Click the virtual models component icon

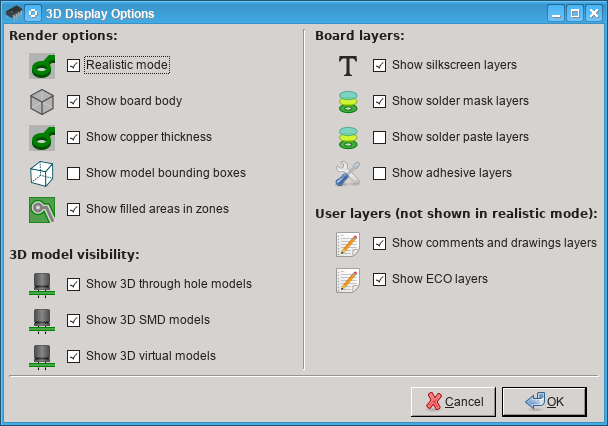(42, 357)
